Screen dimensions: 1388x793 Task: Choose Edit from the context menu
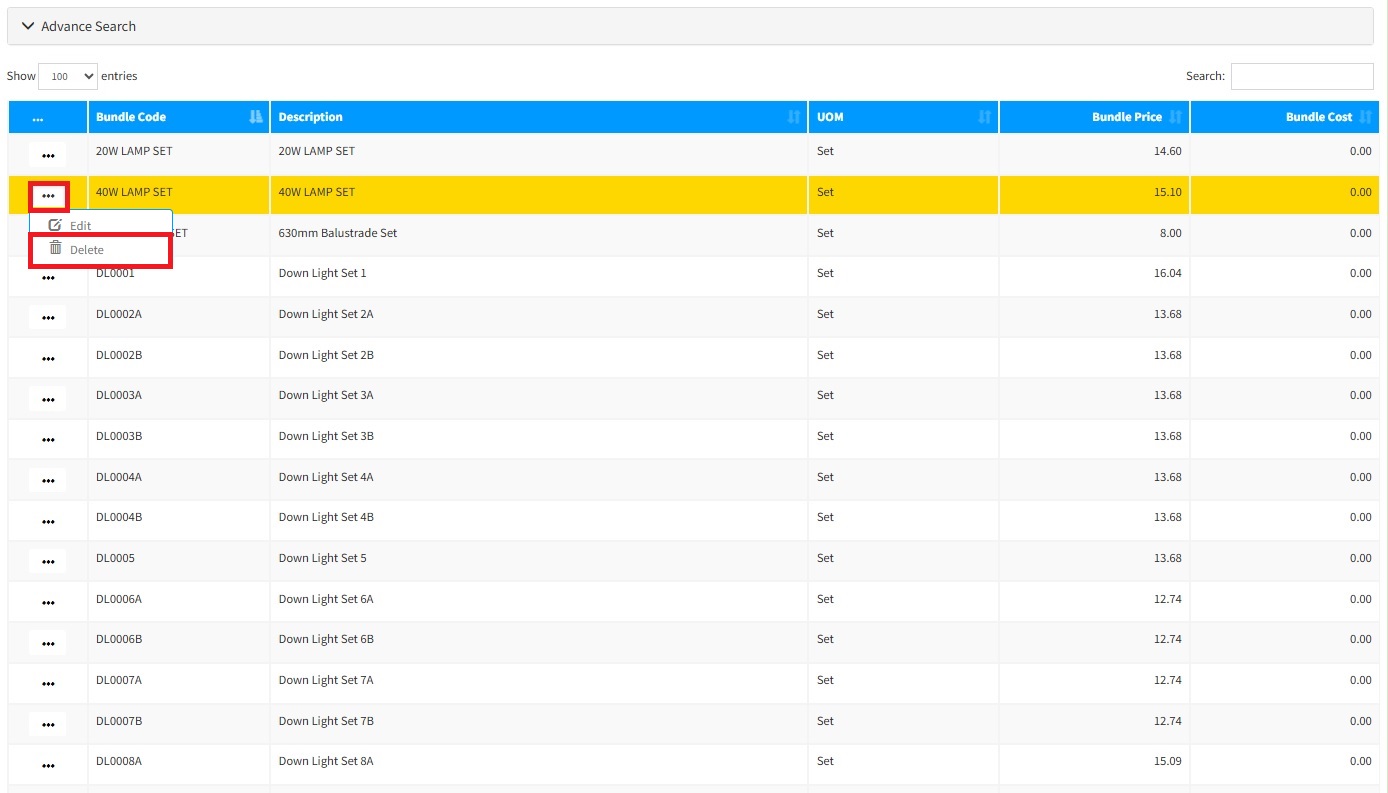click(80, 226)
